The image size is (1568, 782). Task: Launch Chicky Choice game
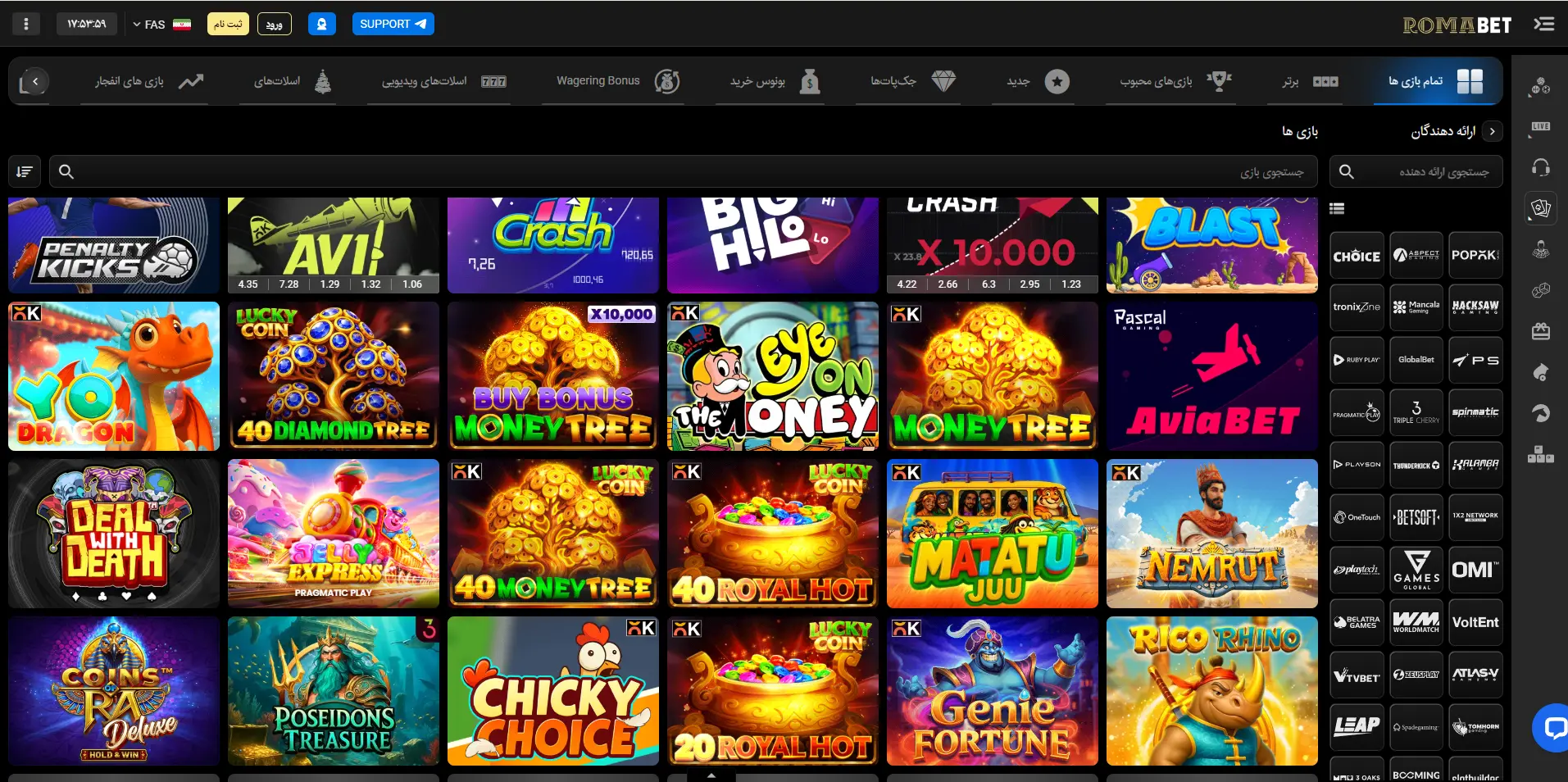click(553, 691)
